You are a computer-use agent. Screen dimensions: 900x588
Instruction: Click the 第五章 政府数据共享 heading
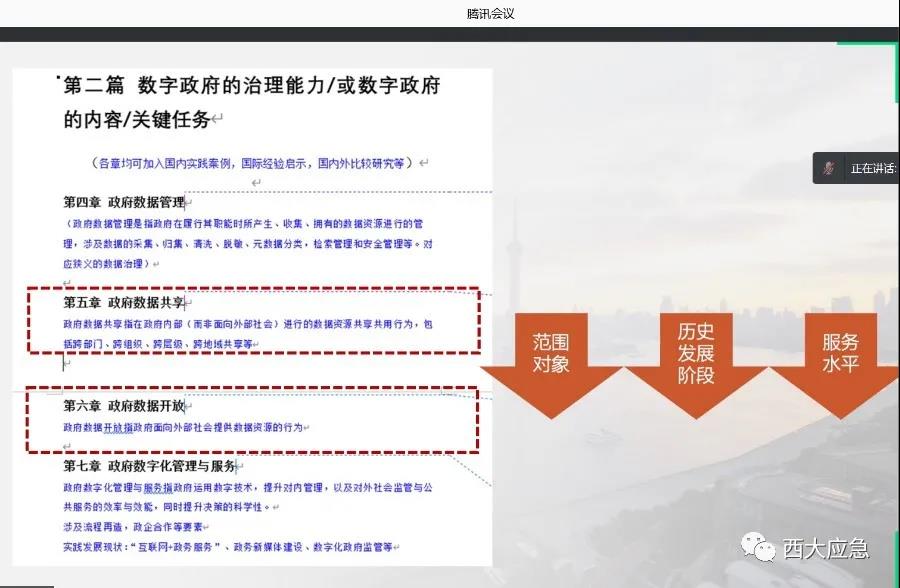[123, 302]
